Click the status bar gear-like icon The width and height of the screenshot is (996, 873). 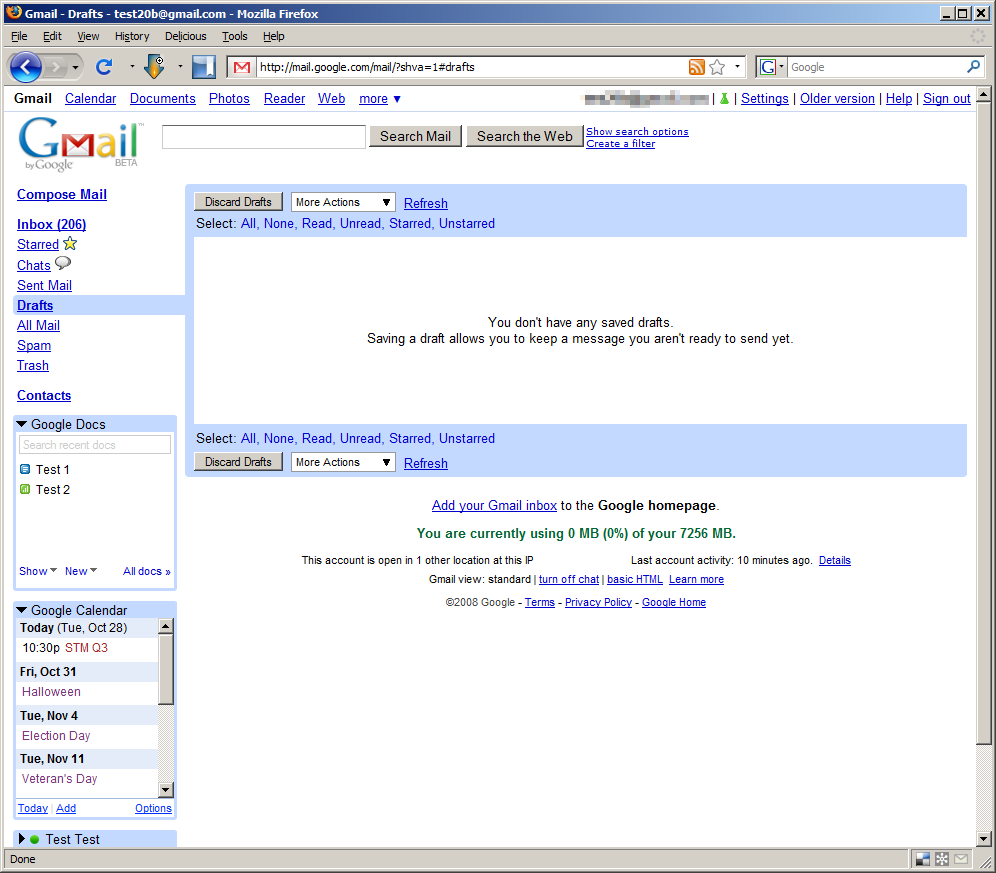[942, 859]
